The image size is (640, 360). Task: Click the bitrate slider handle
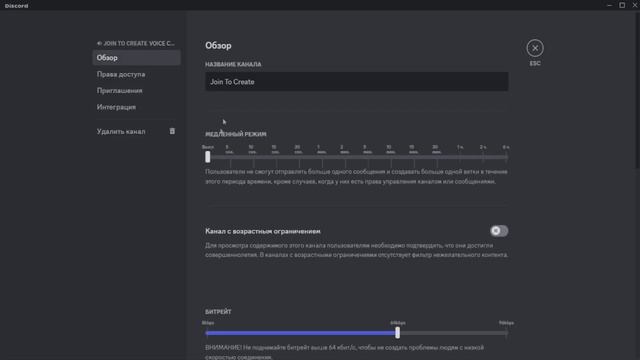tap(398, 333)
